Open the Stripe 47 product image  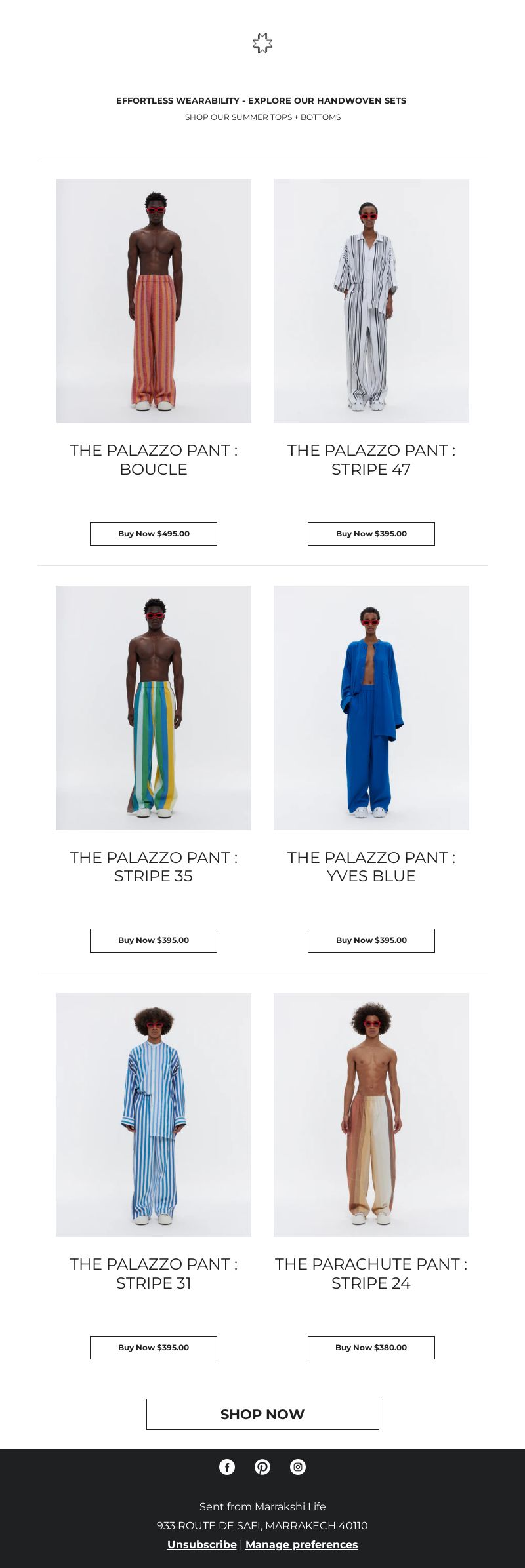tap(371, 301)
